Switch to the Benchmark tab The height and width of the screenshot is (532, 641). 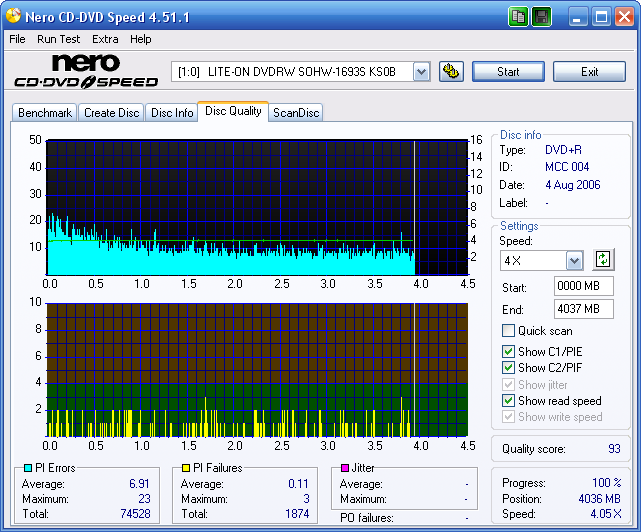pyautogui.click(x=45, y=112)
